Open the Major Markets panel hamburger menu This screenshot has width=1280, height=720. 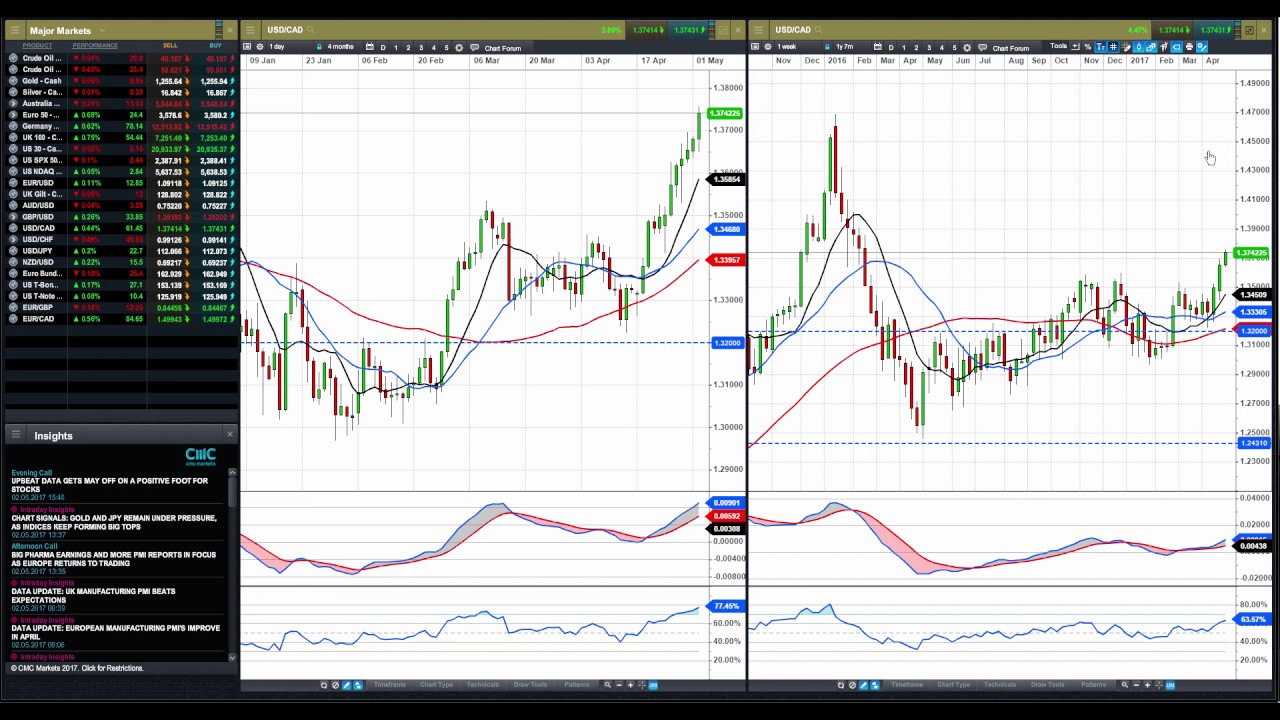(x=15, y=30)
